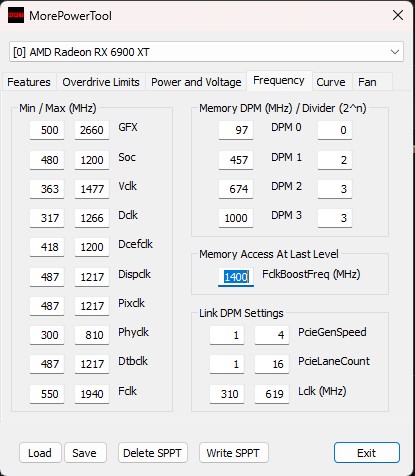Viewport: 415px width, 476px height.
Task: Click the Dcefclk maximum frequency field
Action: (92, 247)
